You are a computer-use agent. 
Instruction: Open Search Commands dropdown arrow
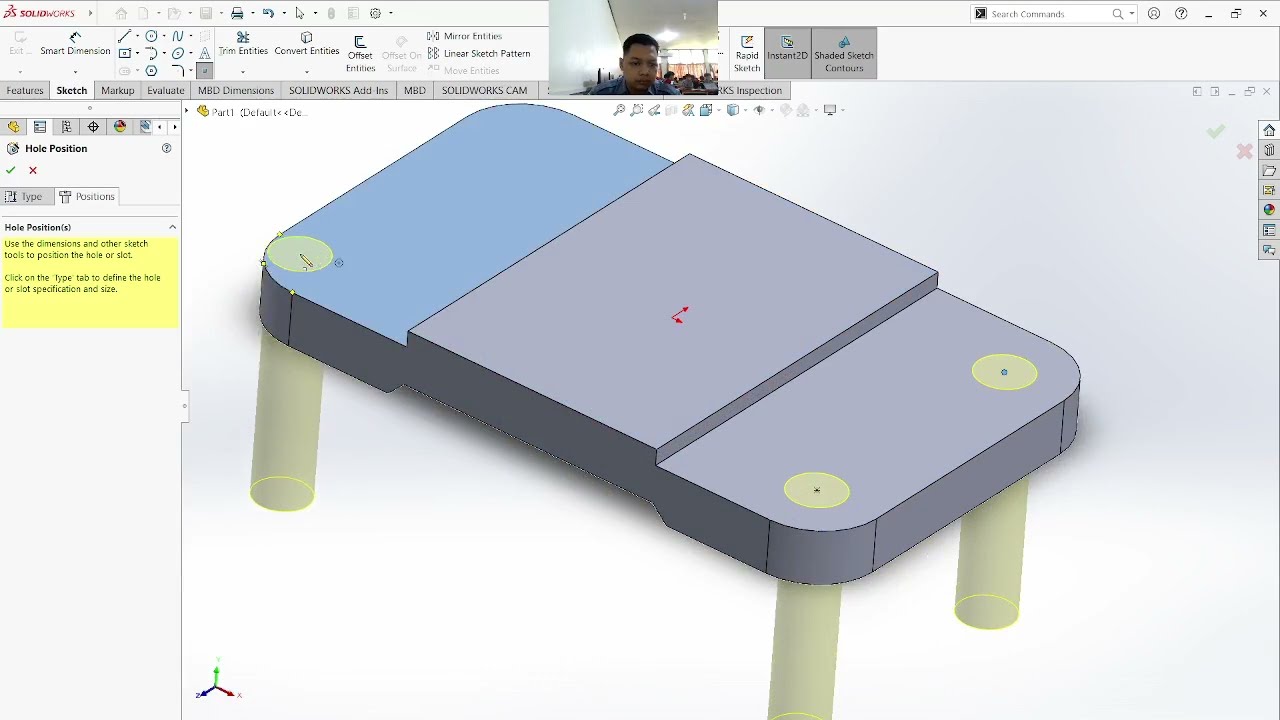point(1131,13)
